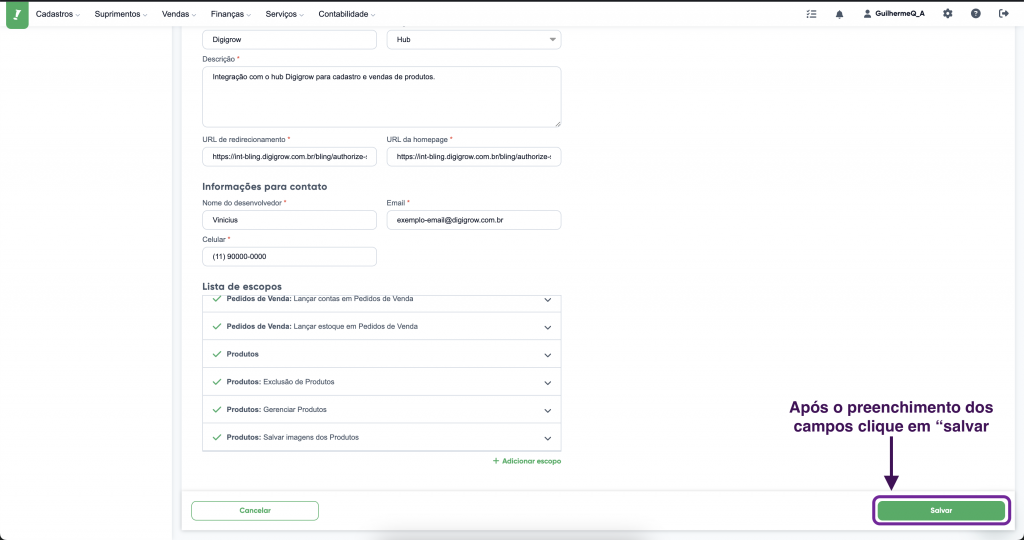This screenshot has height=540, width=1024.
Task: Expand Lançar estoque em Pedidos de Venda
Action: [547, 327]
